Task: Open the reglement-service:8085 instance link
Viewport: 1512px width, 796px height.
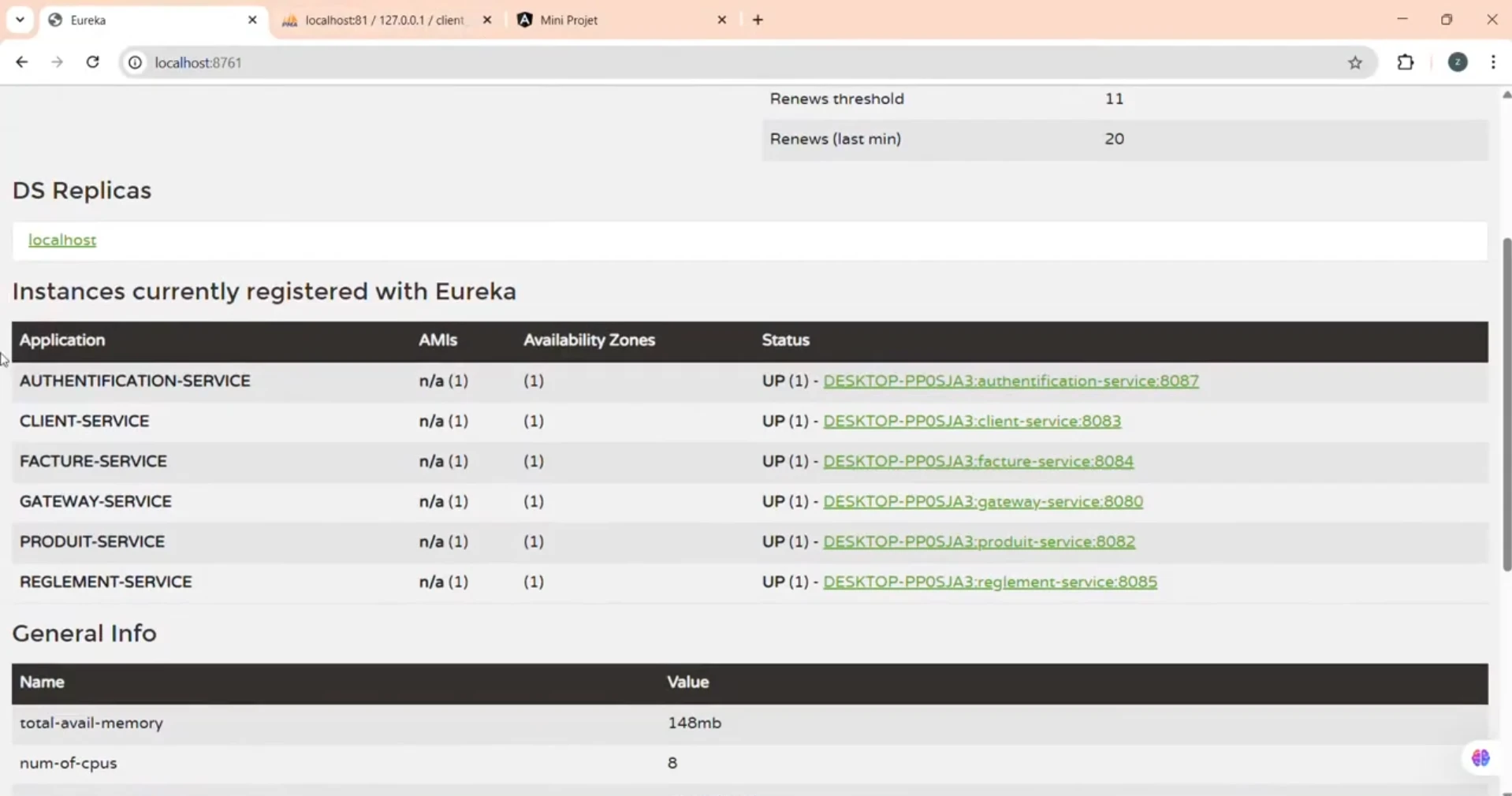Action: pyautogui.click(x=990, y=582)
